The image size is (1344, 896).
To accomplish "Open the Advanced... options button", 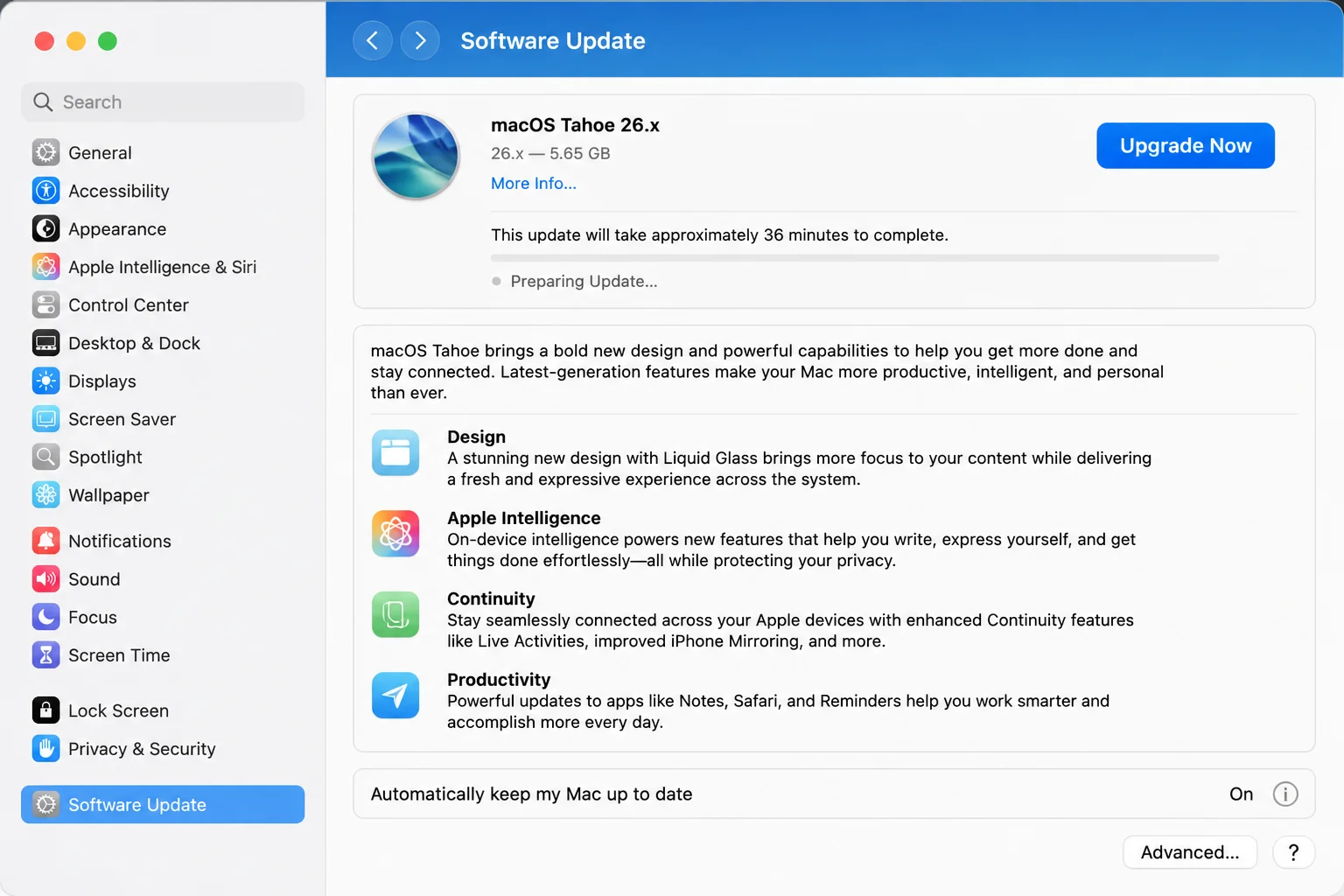I will (x=1190, y=852).
